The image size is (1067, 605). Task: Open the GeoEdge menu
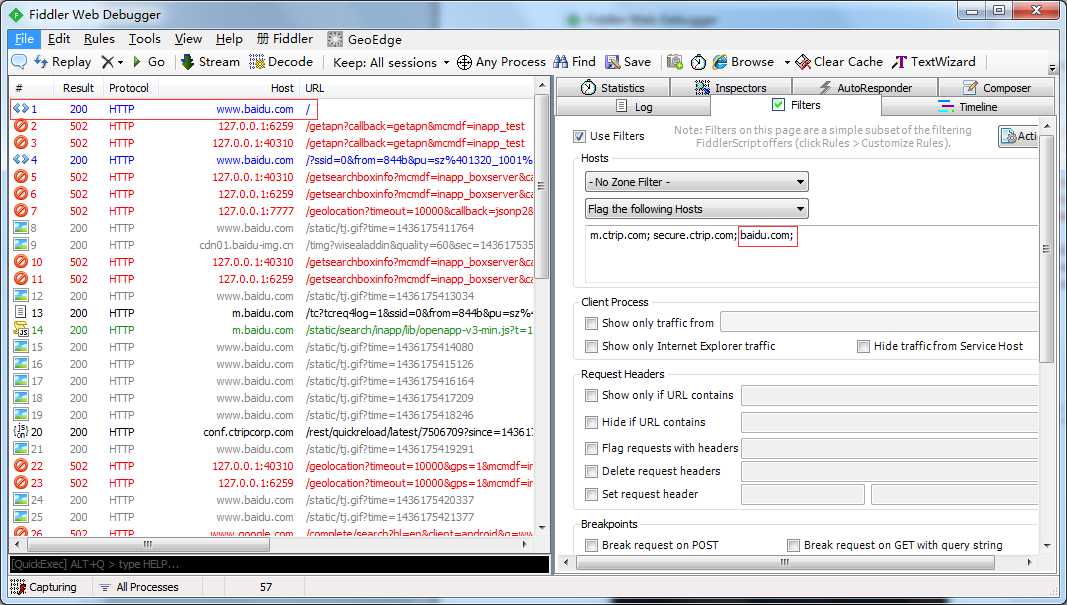(365, 39)
